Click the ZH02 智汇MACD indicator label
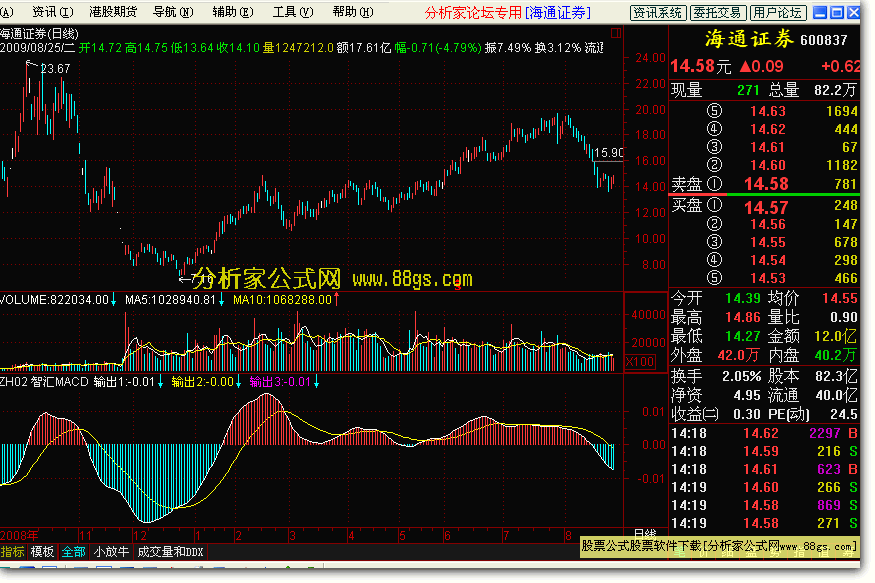Image resolution: width=875 pixels, height=583 pixels. click(45, 382)
